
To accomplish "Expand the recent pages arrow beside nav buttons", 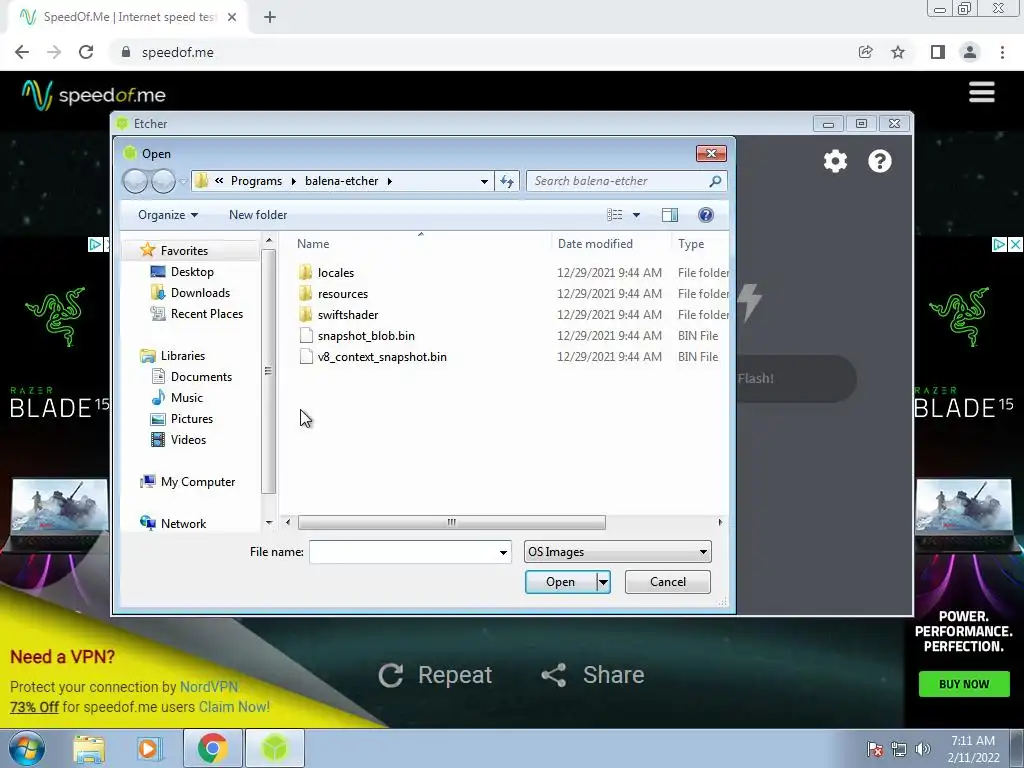I will coord(183,181).
